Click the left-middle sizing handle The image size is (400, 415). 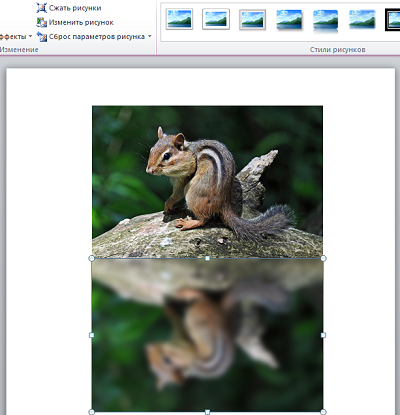pyautogui.click(x=91, y=335)
